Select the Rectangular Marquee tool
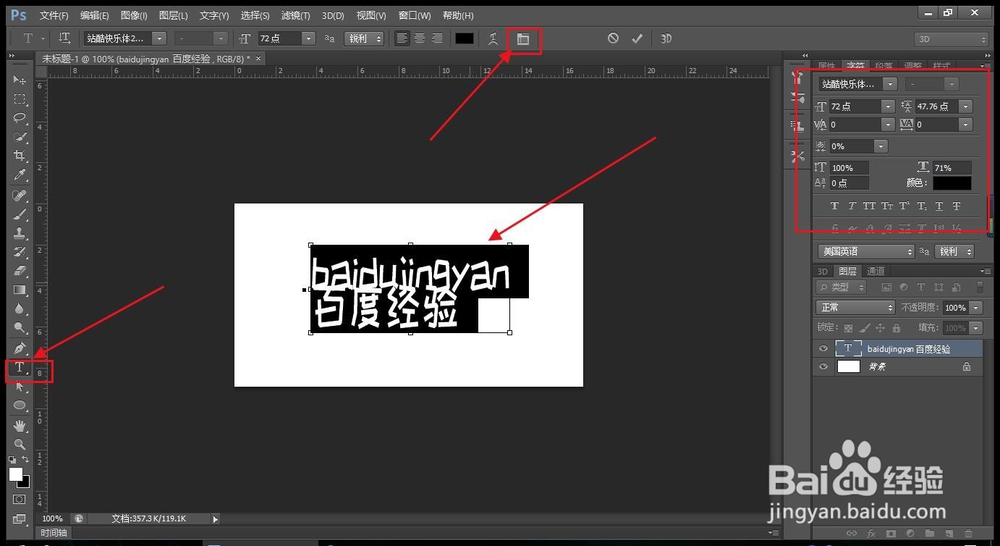 (20, 99)
